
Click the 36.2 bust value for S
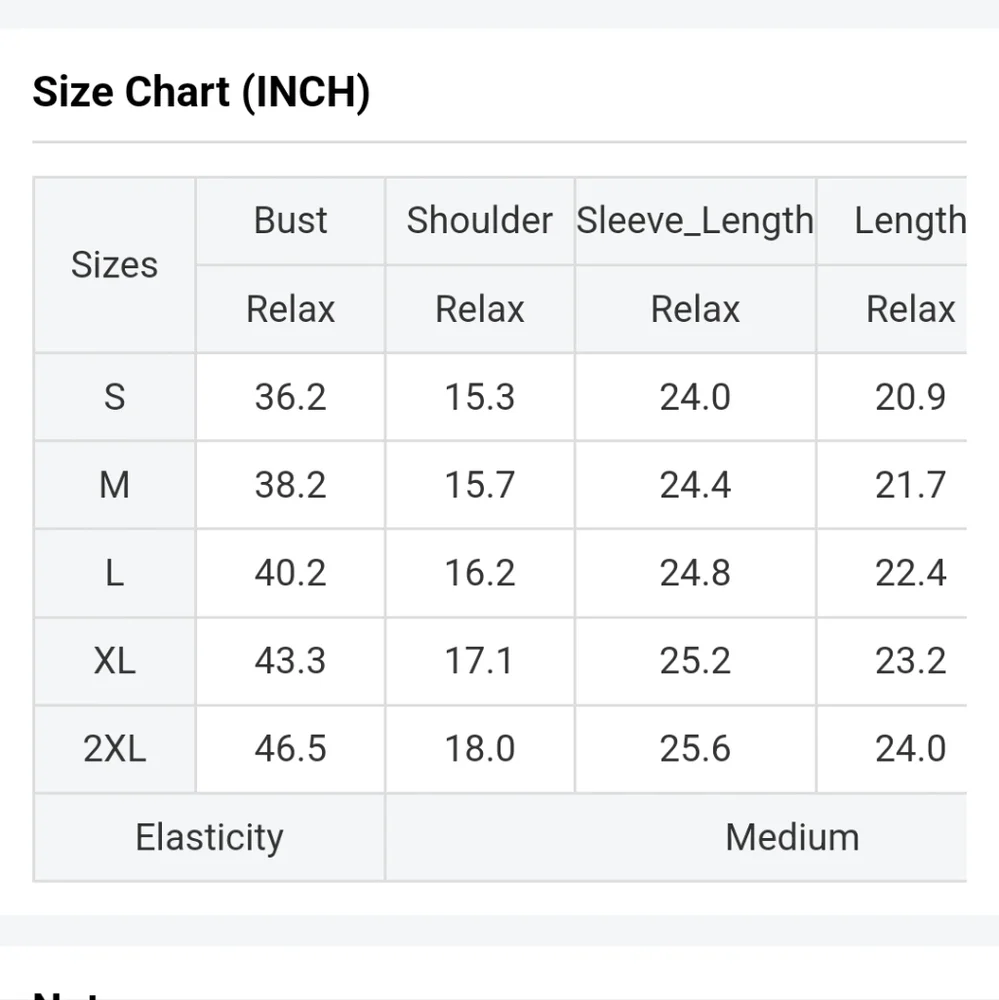coord(290,397)
